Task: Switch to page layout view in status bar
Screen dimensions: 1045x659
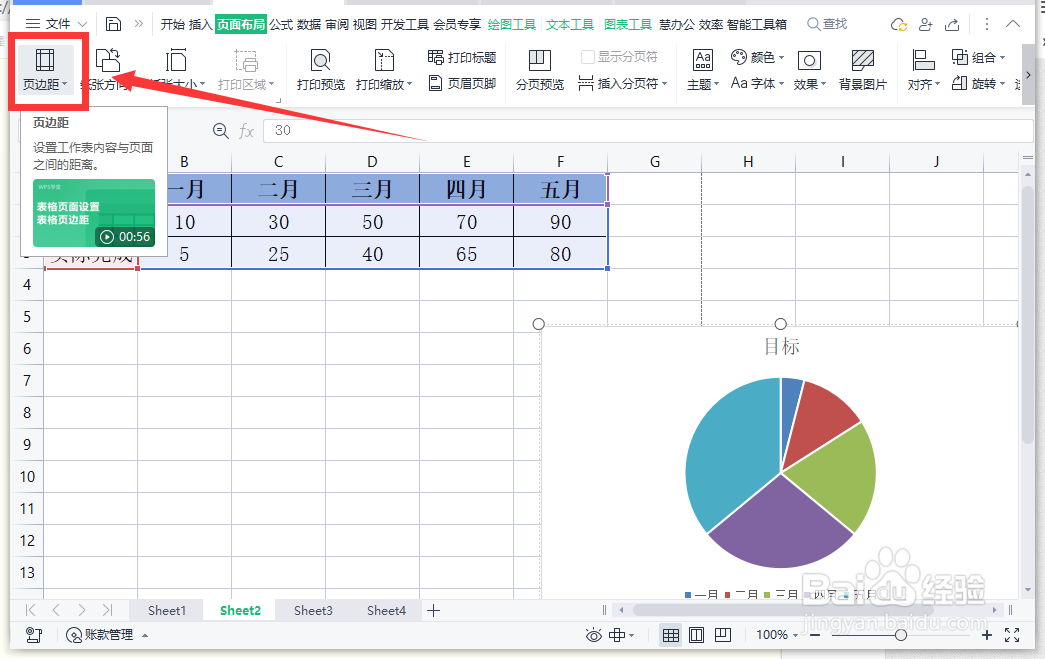Action: point(696,635)
